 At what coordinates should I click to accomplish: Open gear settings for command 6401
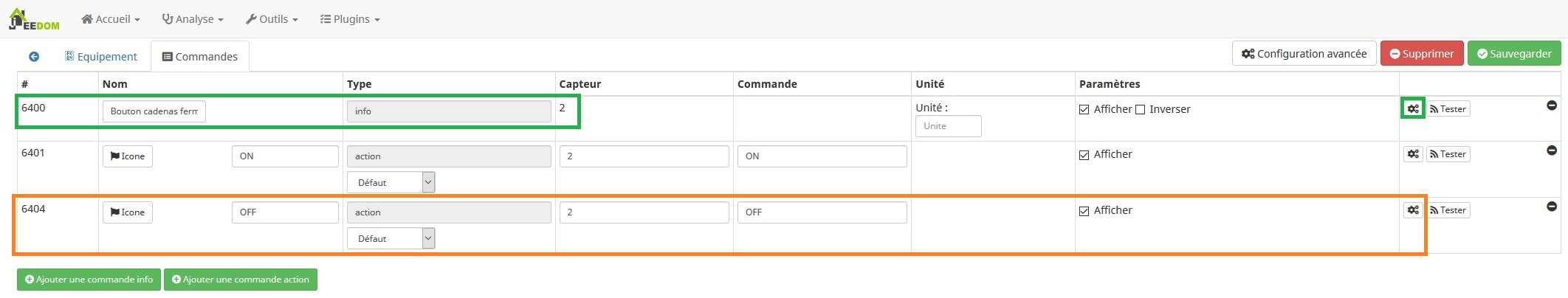tap(1412, 154)
